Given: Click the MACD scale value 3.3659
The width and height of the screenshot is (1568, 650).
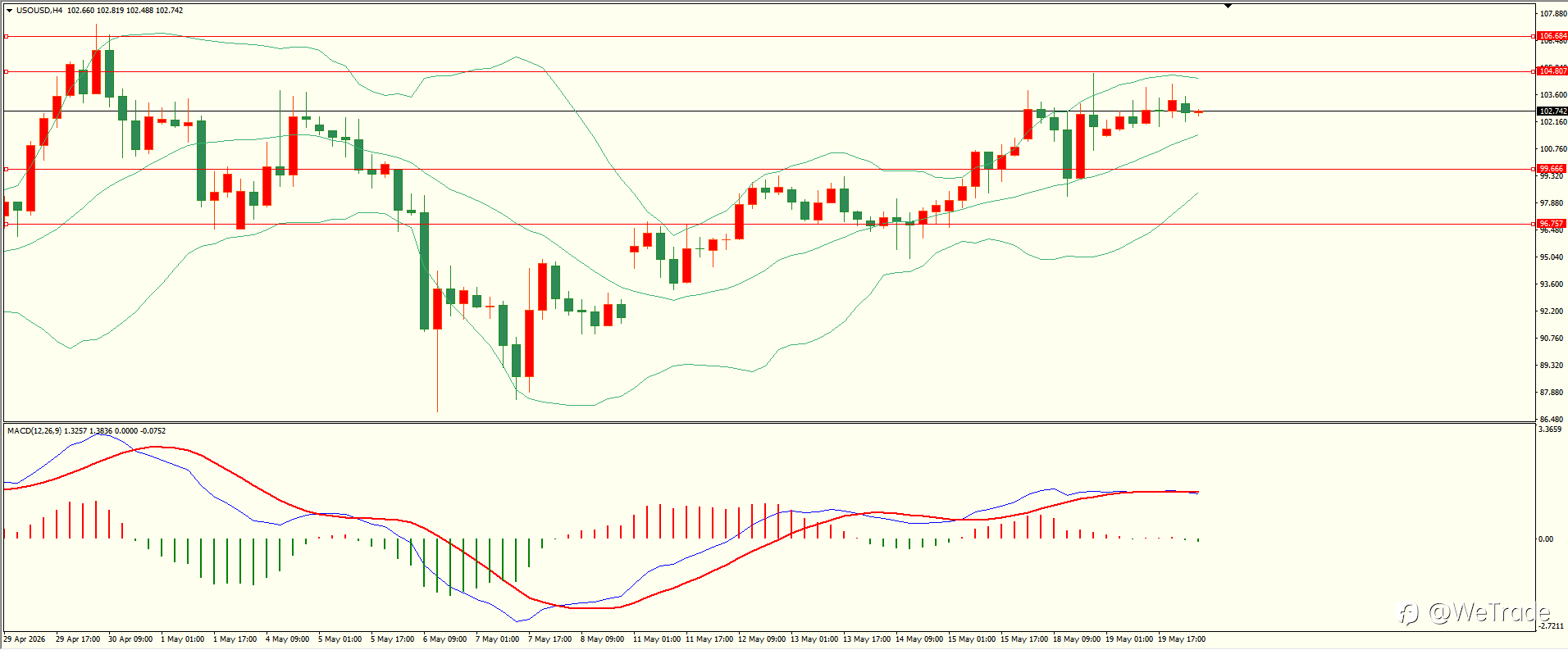Looking at the screenshot, I should (1550, 430).
